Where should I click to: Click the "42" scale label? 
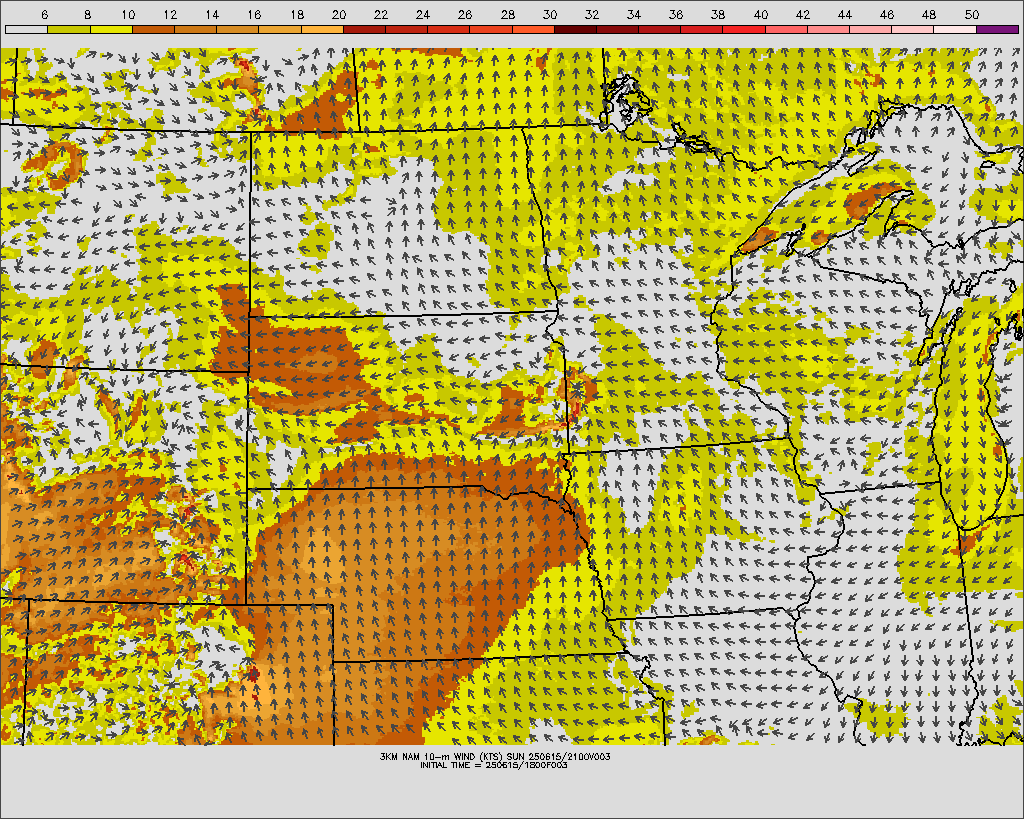click(803, 14)
